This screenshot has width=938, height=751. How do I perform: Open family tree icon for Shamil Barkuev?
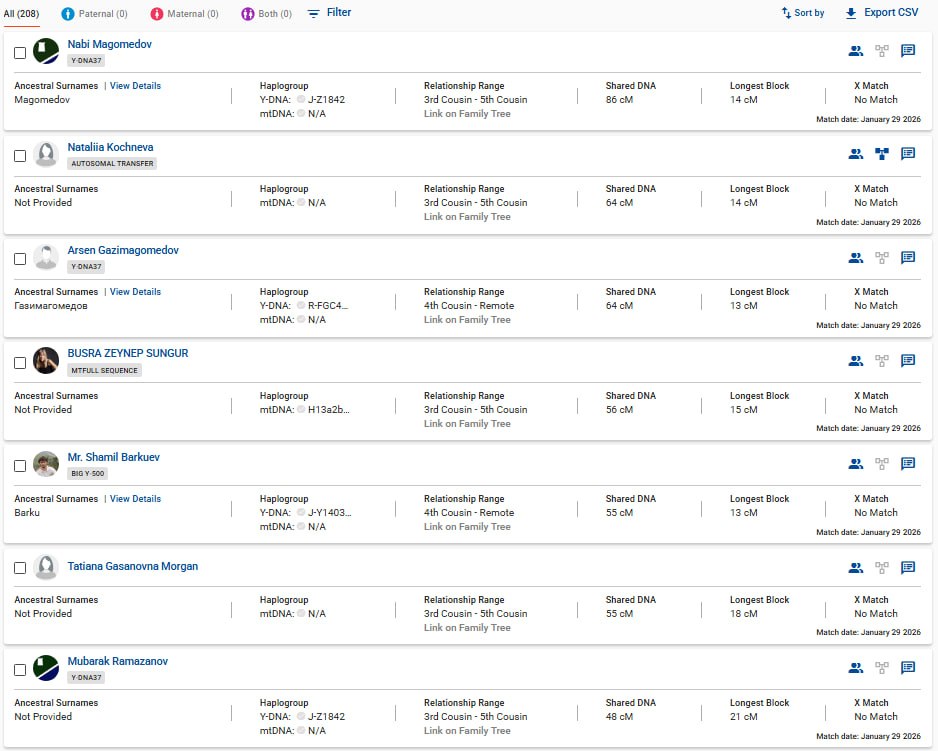(x=882, y=464)
